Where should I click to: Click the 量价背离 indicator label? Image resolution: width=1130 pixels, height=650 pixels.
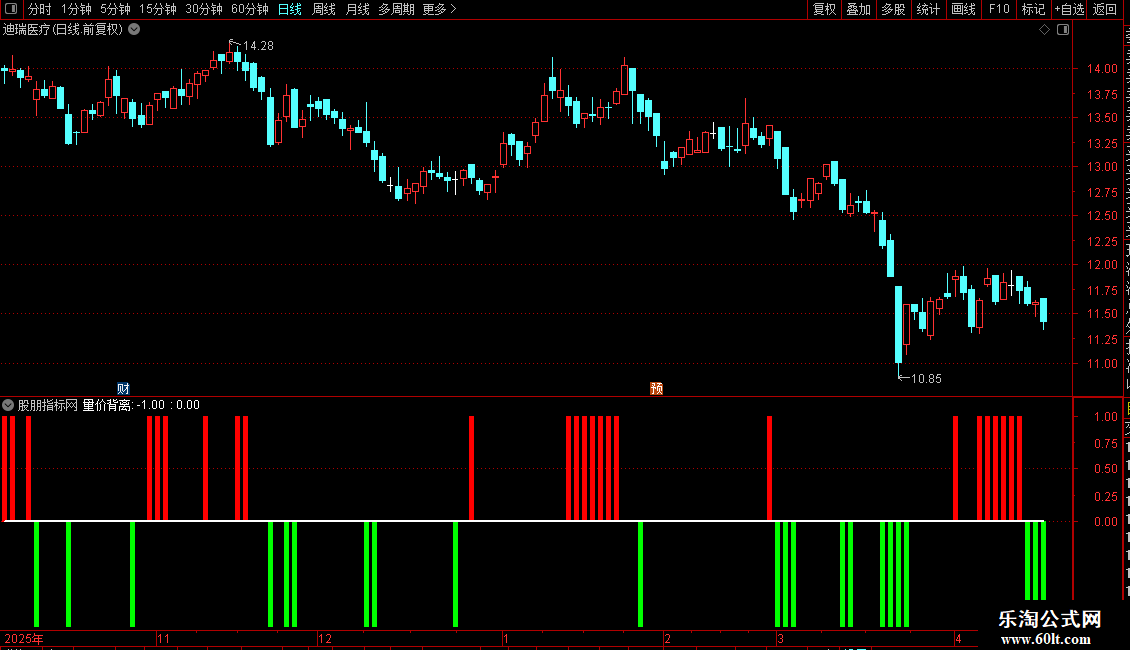[106, 405]
